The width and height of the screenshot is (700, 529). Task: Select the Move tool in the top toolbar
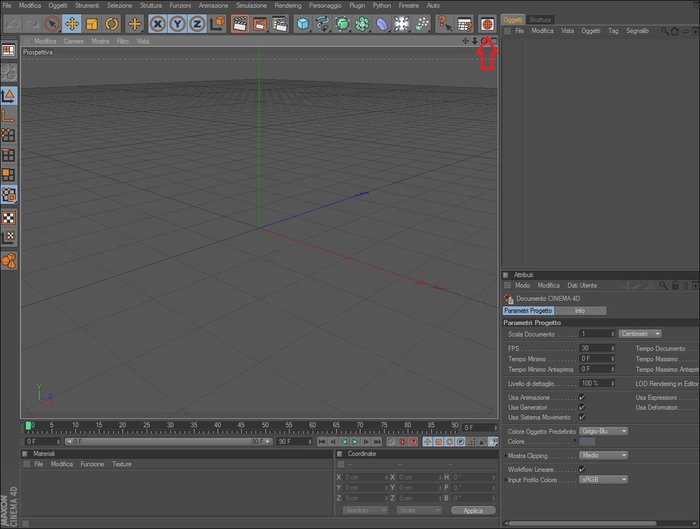(x=71, y=24)
